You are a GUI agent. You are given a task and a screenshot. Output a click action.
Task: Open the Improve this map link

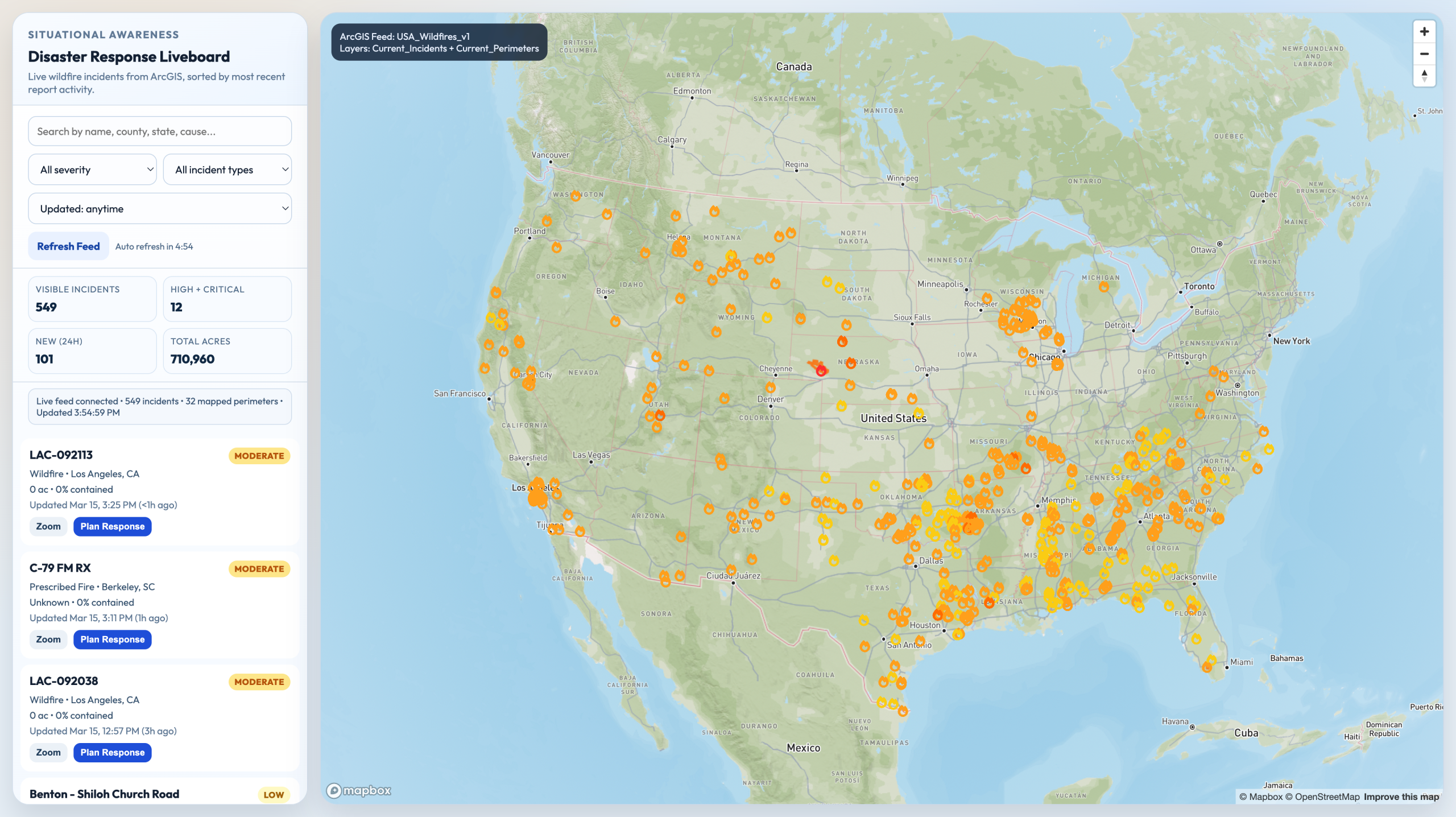[1401, 797]
